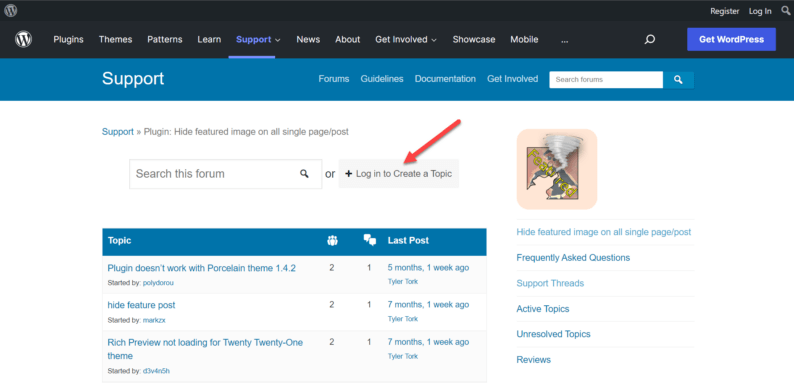Open the Plugins menu item
Image resolution: width=794 pixels, height=383 pixels.
(68, 40)
